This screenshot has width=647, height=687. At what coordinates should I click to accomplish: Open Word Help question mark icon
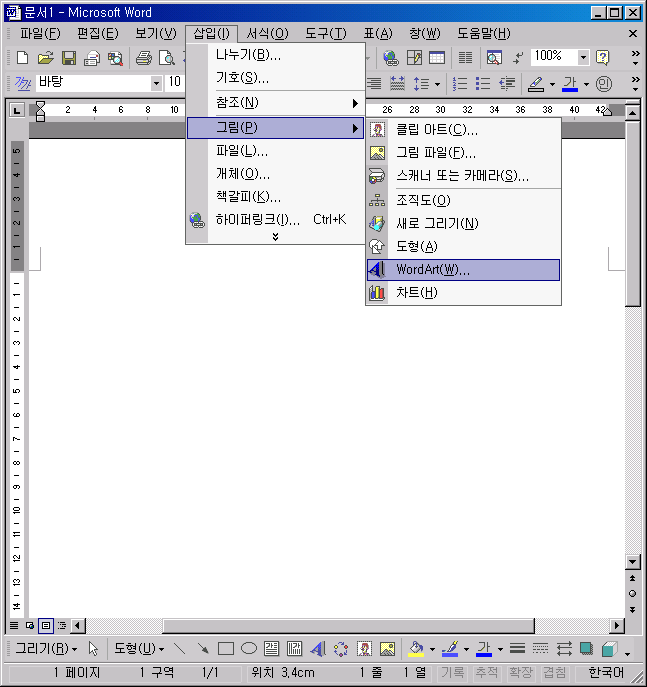[603, 57]
